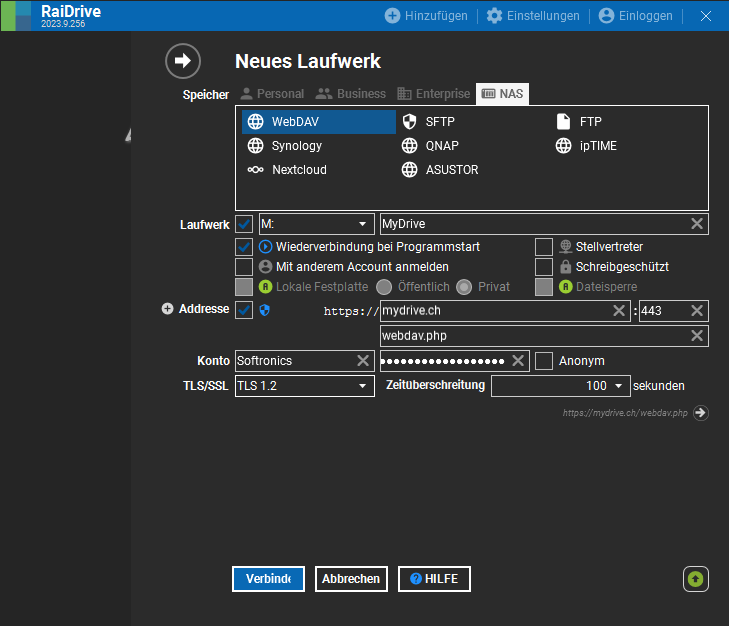Toggle Wiederverbindung bei Programmstart checkbox

[x=244, y=247]
